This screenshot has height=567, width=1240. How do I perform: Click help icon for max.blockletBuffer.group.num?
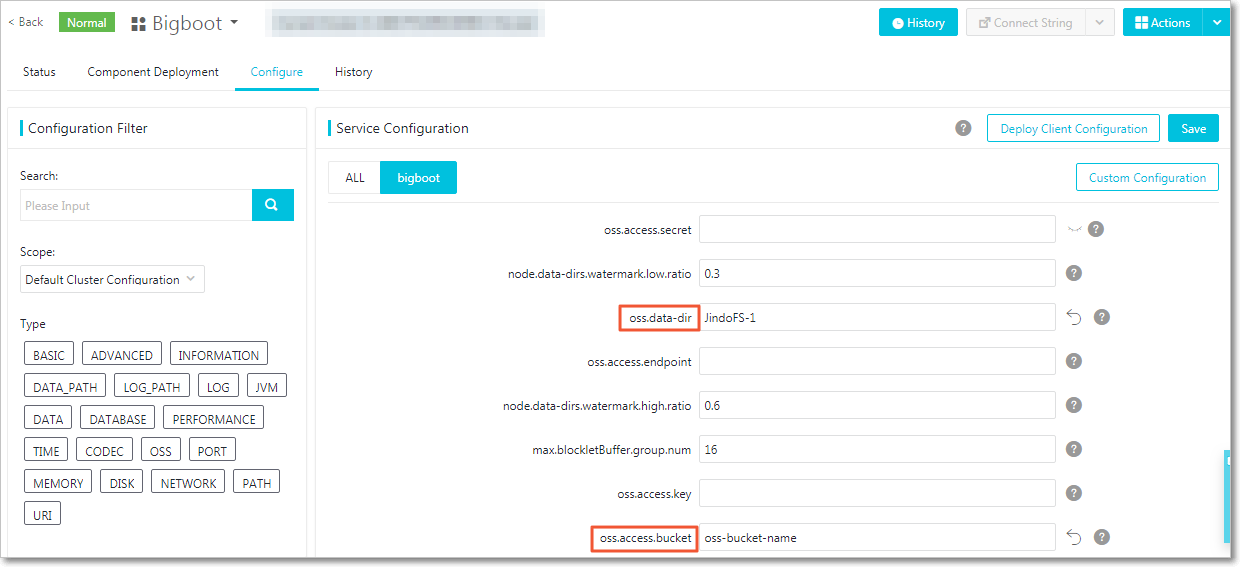tap(1074, 449)
